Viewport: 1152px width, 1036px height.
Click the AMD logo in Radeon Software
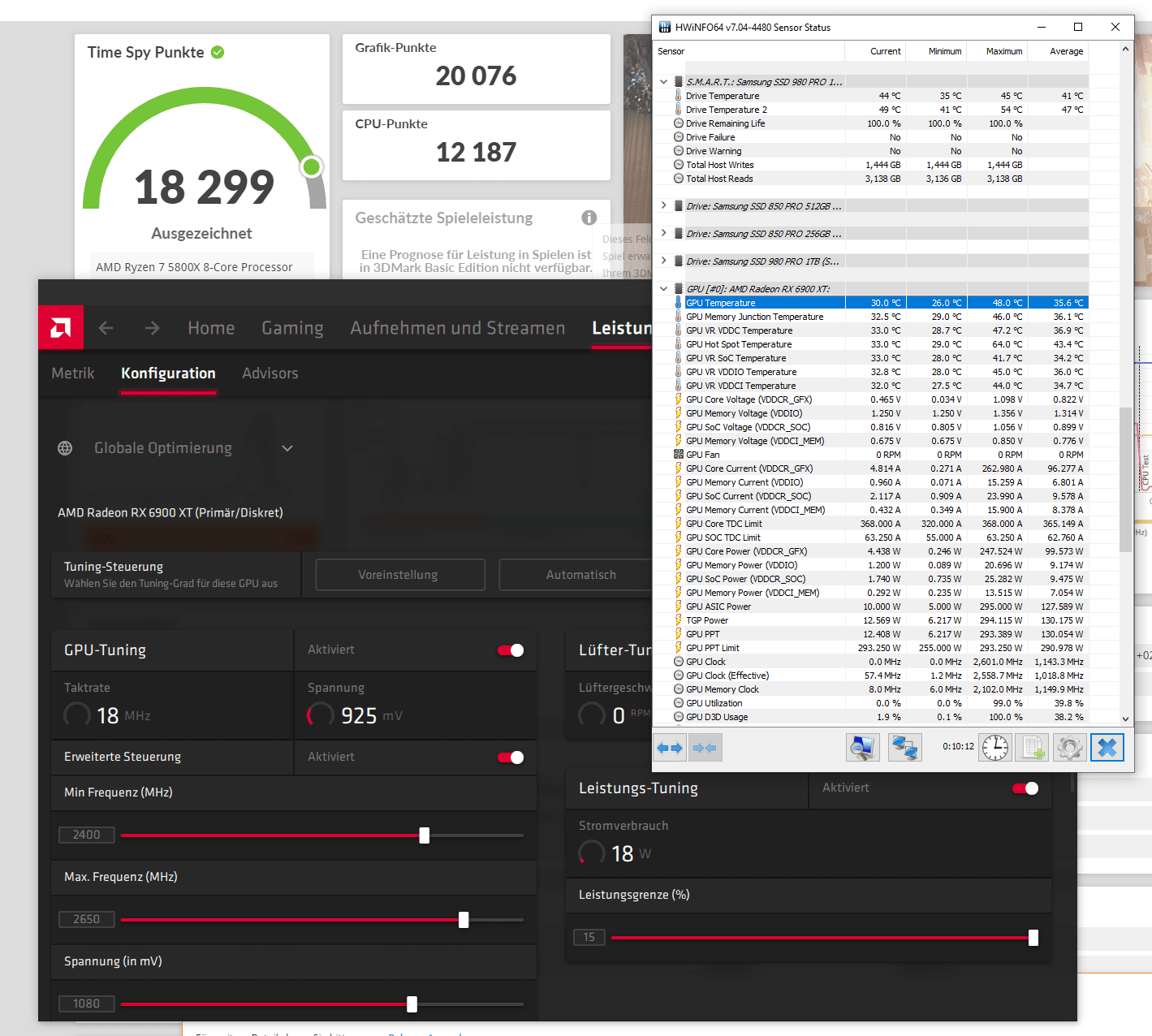(61, 328)
